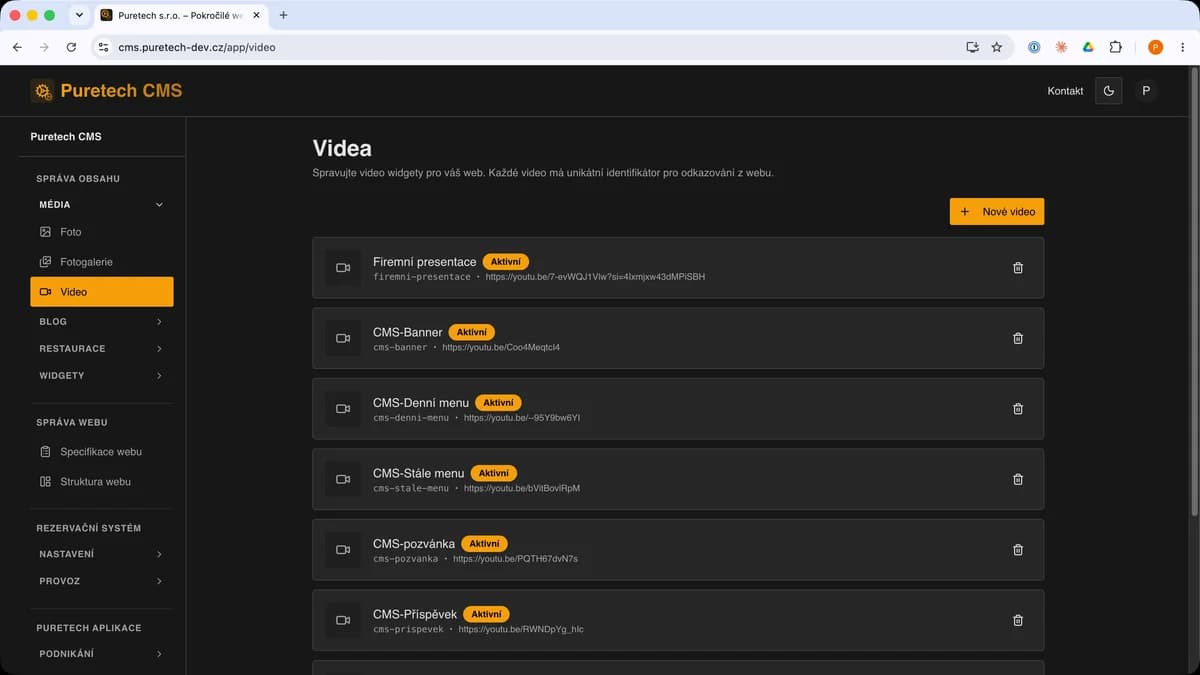Screen dimensions: 1200x675
Task: View site information icon in address bar
Action: (x=102, y=47)
